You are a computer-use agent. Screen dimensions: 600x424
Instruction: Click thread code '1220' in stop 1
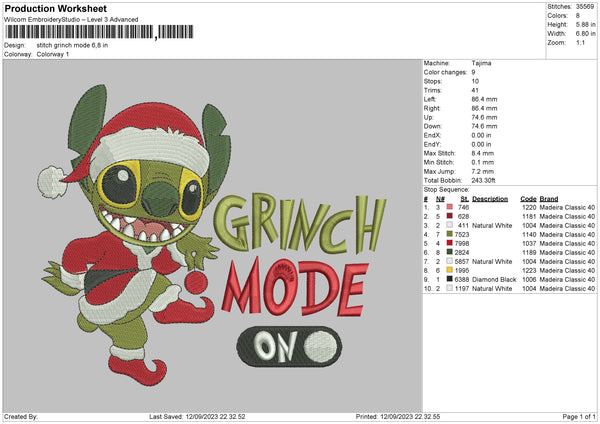point(529,207)
